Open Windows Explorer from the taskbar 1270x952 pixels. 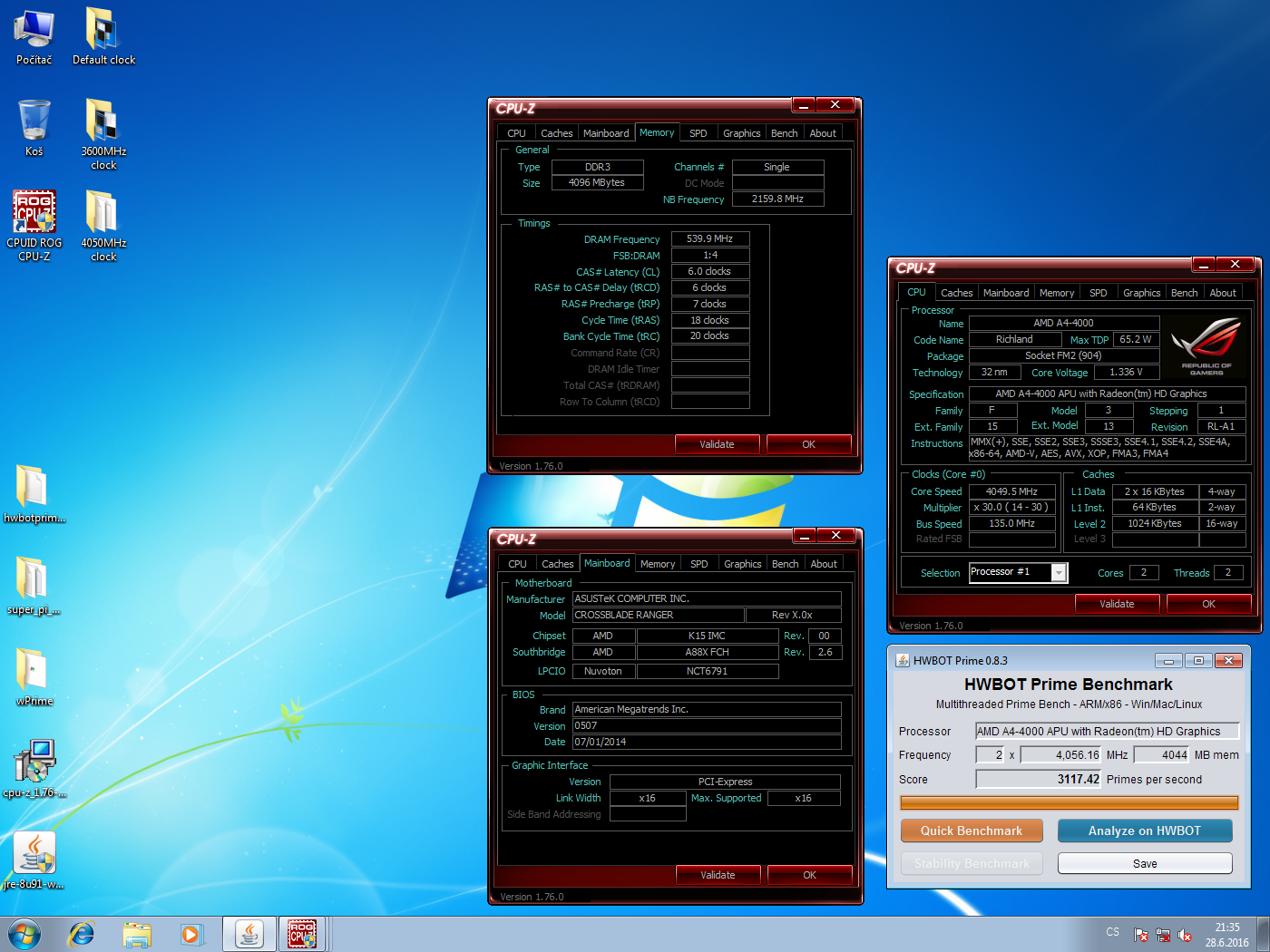click(x=137, y=934)
